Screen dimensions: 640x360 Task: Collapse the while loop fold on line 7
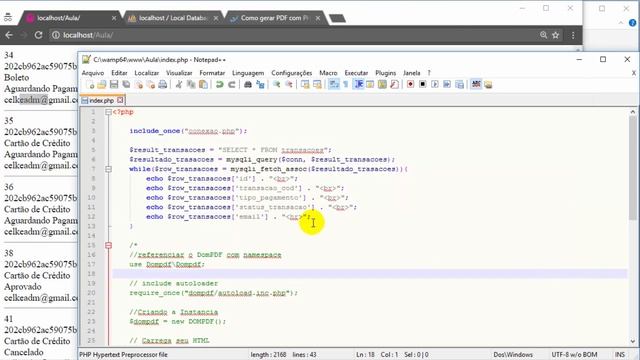[x=108, y=169]
